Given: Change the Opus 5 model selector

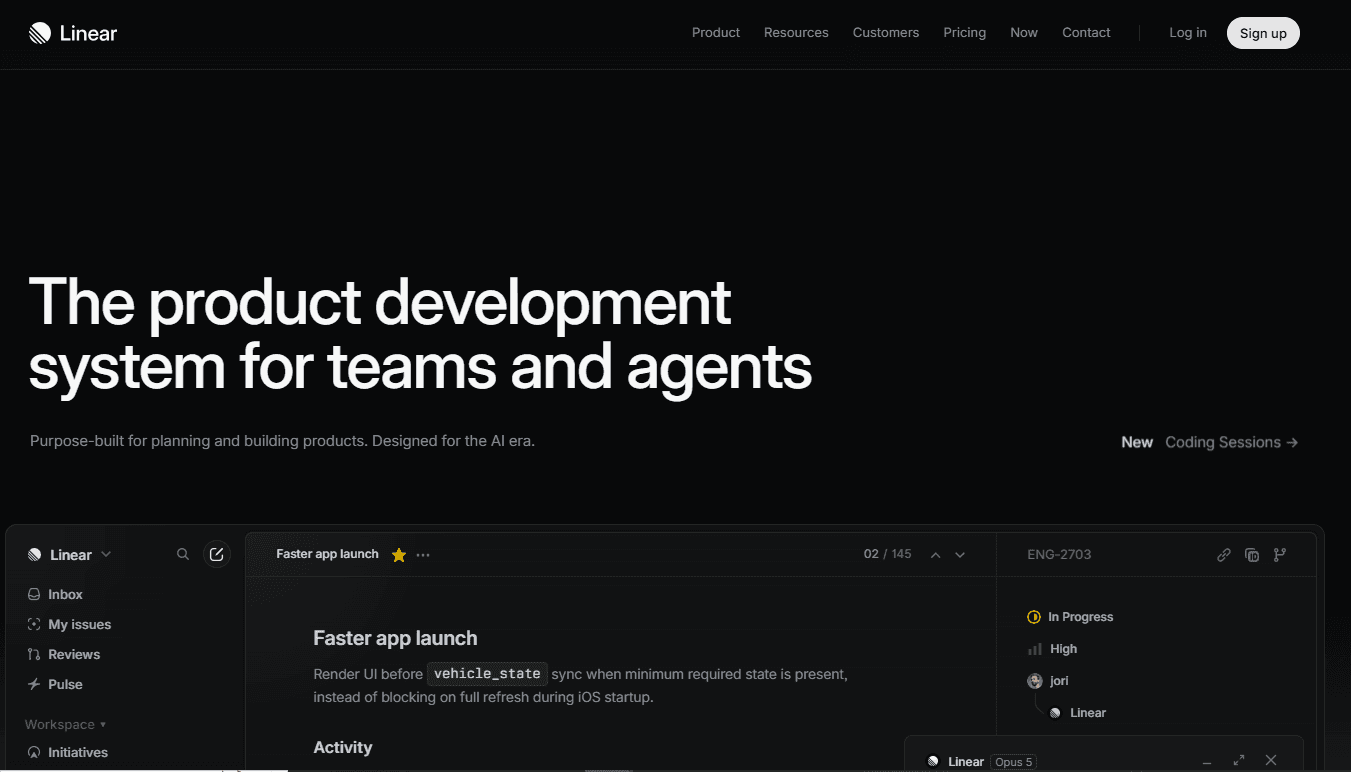Looking at the screenshot, I should [1013, 762].
